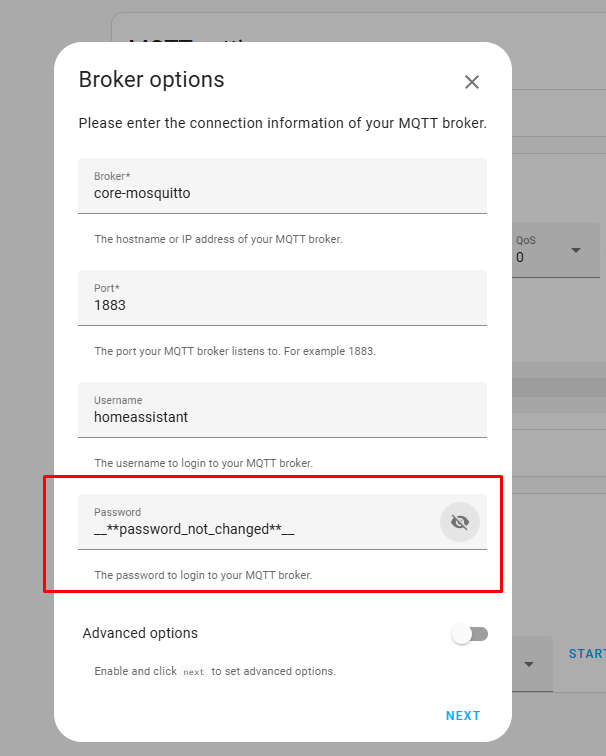
Task: Toggle password visibility eye icon
Action: (459, 522)
